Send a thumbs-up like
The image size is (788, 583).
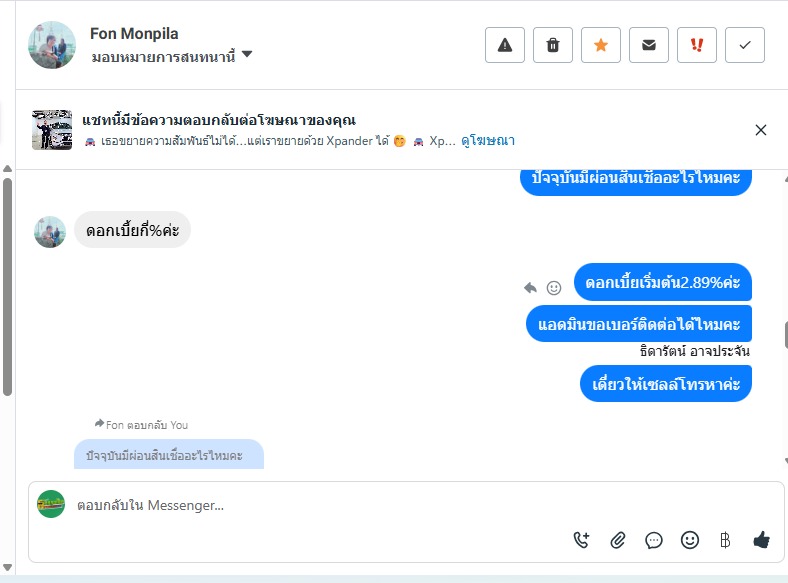761,540
